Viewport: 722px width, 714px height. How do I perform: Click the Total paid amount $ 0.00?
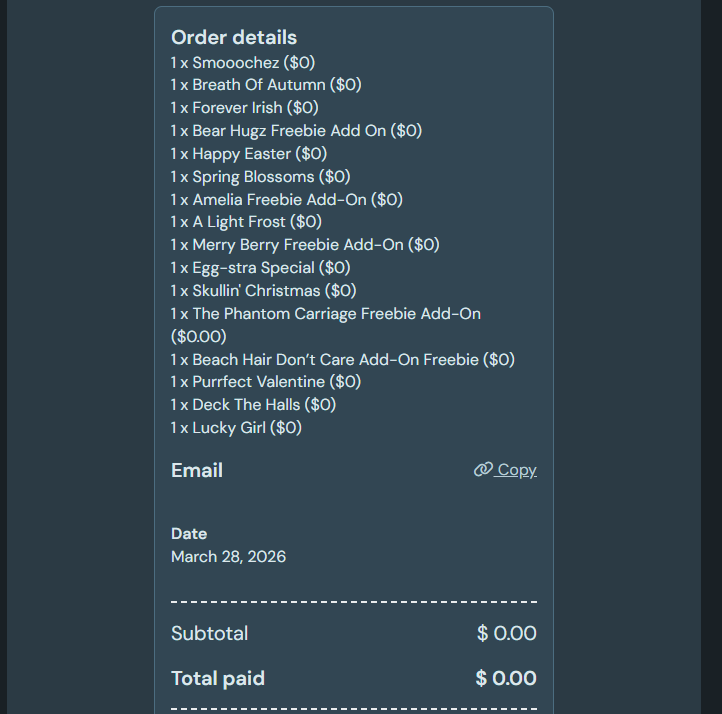[506, 679]
